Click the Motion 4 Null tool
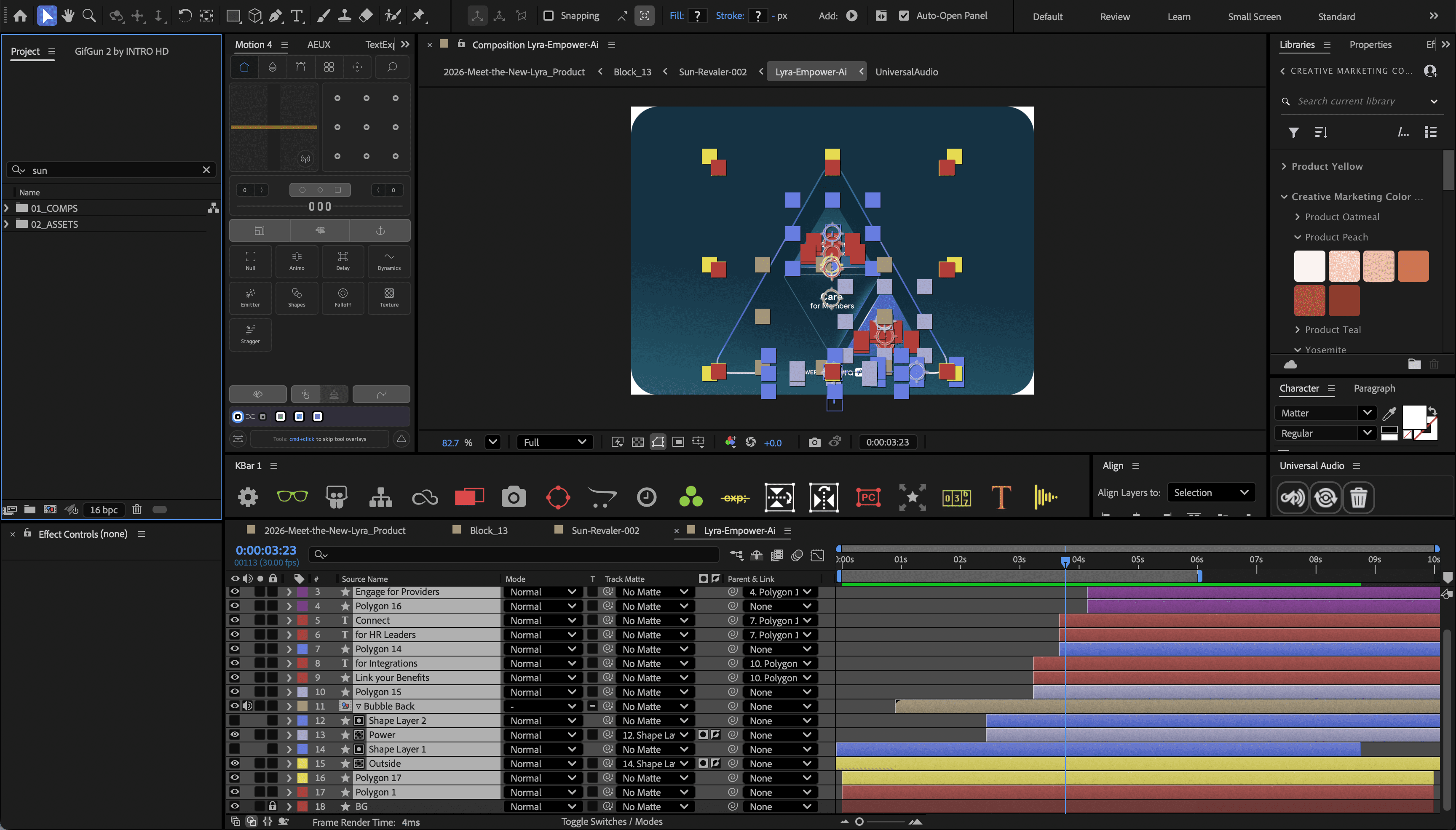The image size is (1456, 830). (250, 261)
